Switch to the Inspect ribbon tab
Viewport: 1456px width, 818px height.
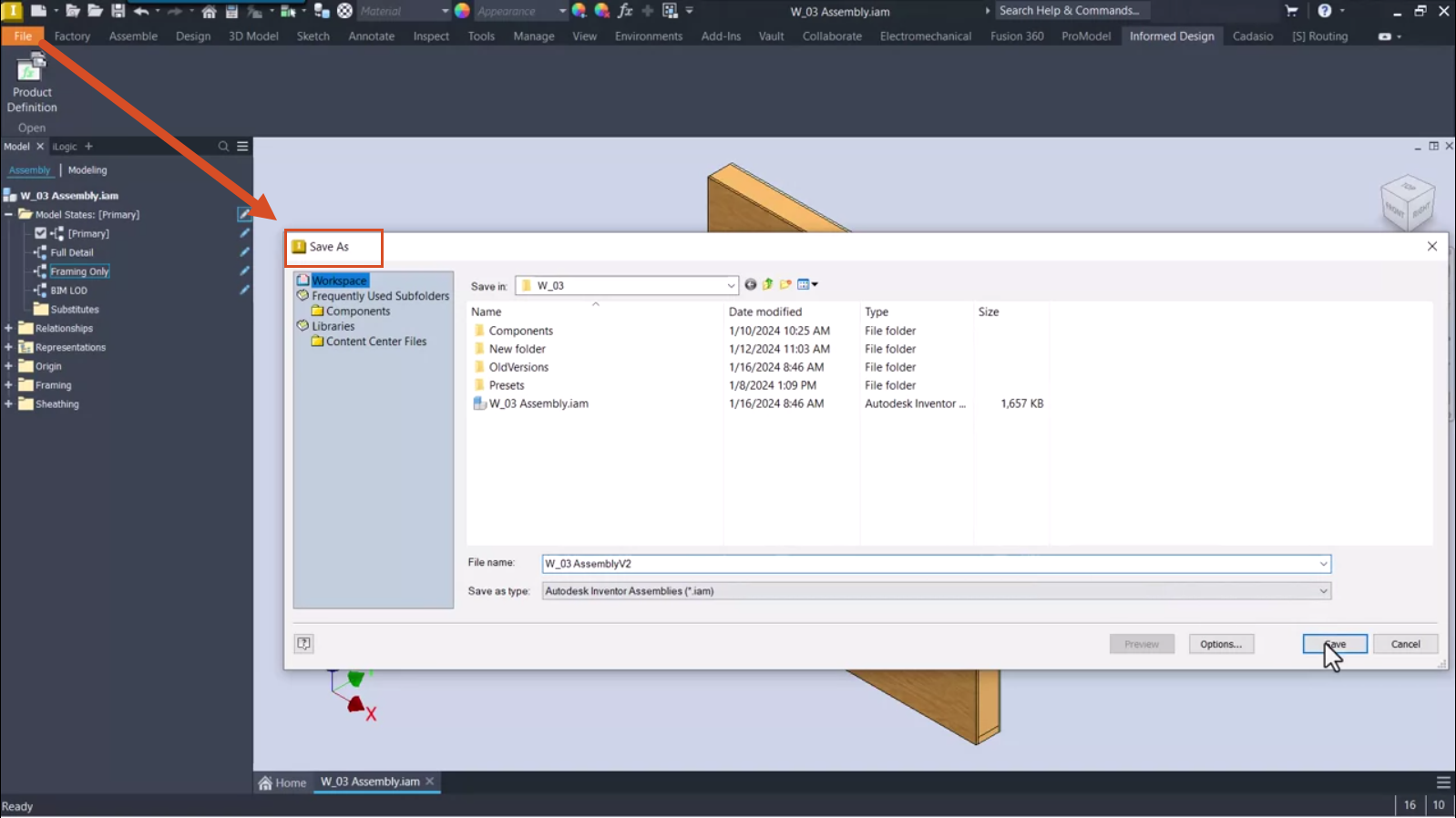(x=431, y=36)
